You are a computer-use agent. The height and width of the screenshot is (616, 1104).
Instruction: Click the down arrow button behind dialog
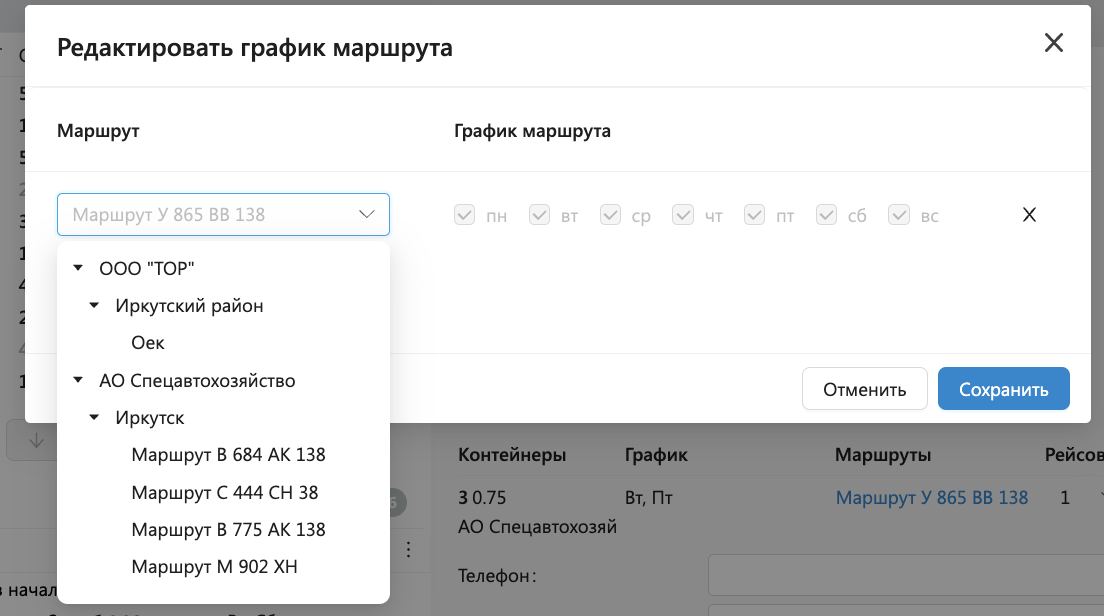[36, 441]
